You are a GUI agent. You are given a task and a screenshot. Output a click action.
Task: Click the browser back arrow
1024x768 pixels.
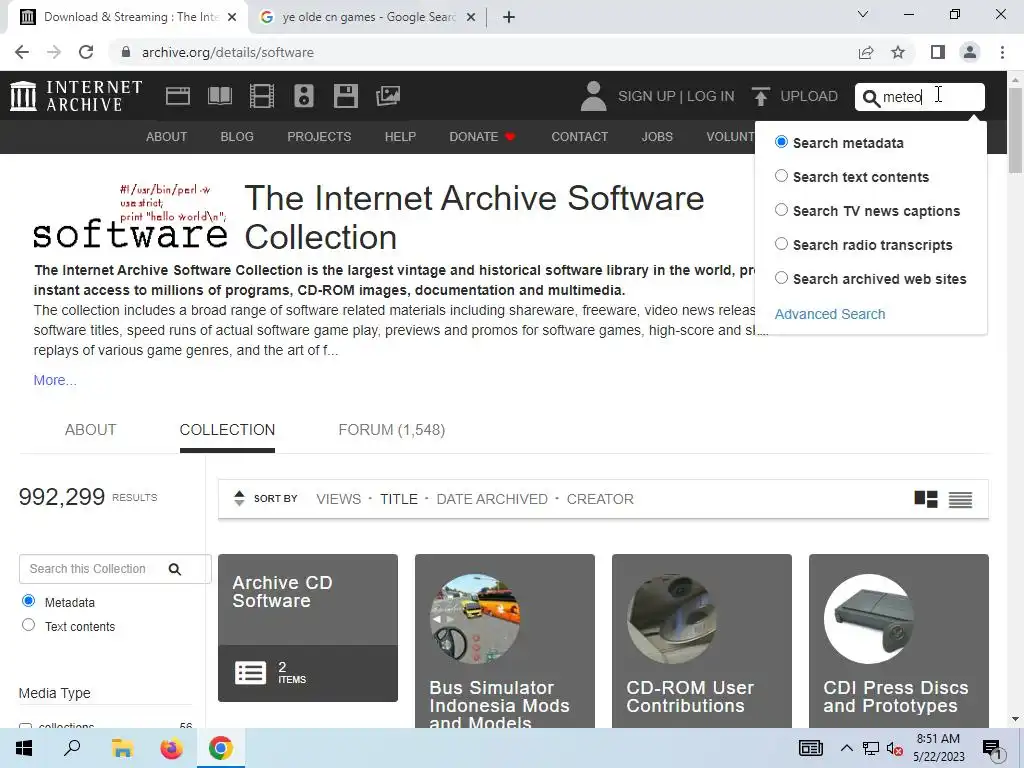tap(22, 52)
